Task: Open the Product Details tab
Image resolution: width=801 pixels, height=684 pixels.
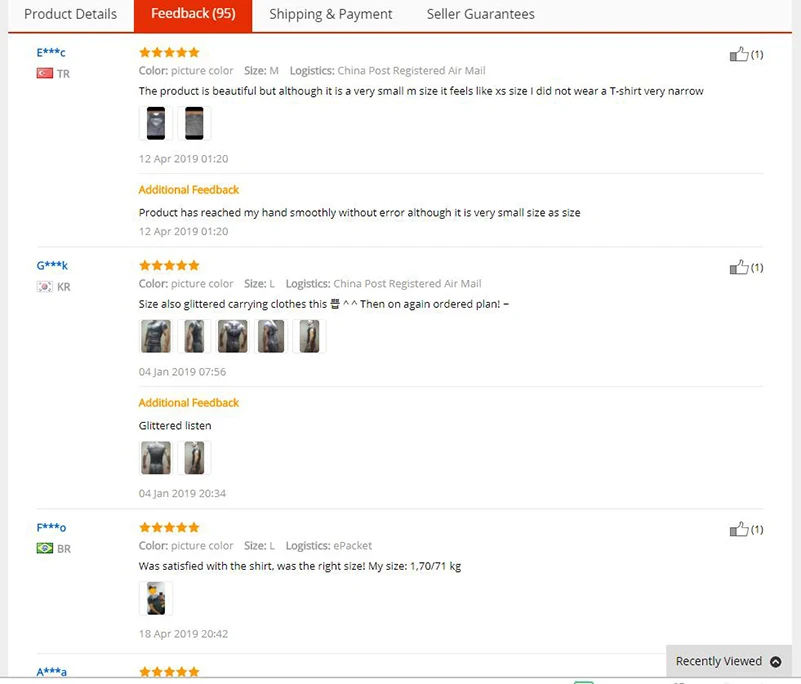Action: pos(70,14)
